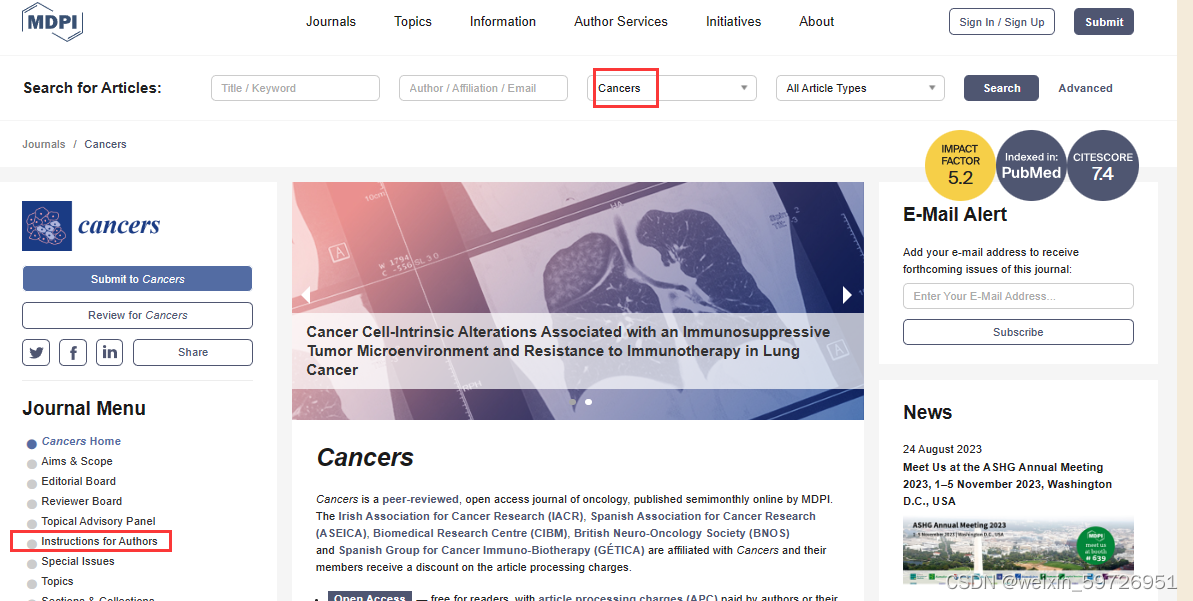Image resolution: width=1193 pixels, height=601 pixels.
Task: Open Reviewer Board menu item
Action: click(81, 501)
